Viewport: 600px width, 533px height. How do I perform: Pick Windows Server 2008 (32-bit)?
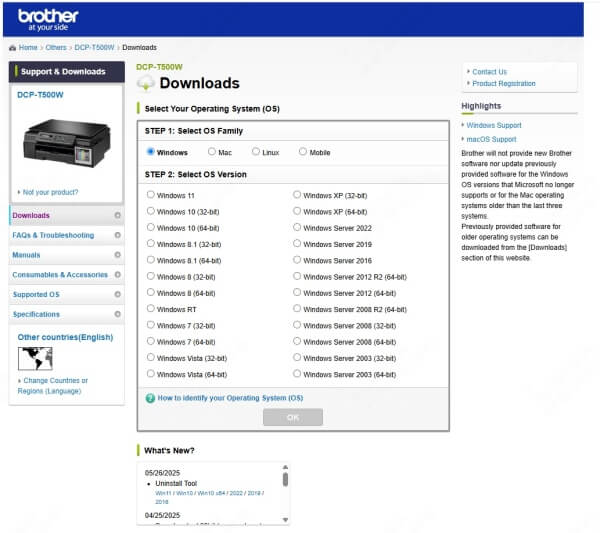[x=297, y=325]
